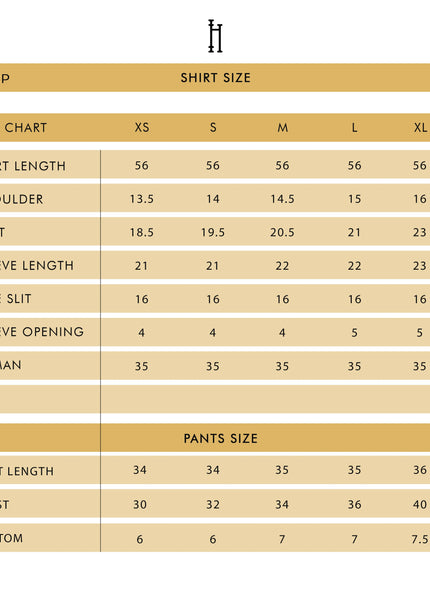Click the S size column header

tap(213, 127)
